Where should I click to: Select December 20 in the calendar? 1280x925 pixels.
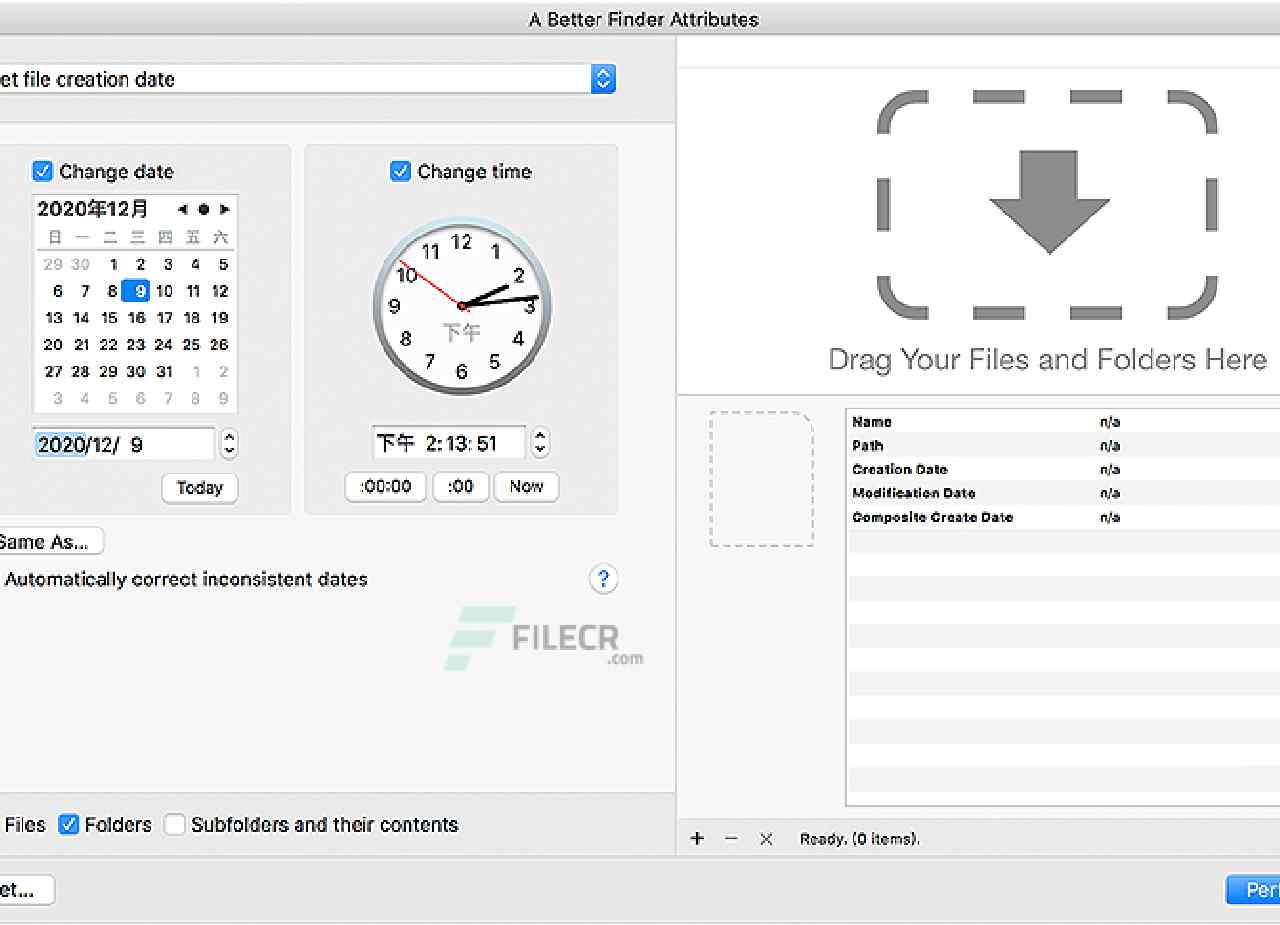pyautogui.click(x=53, y=344)
